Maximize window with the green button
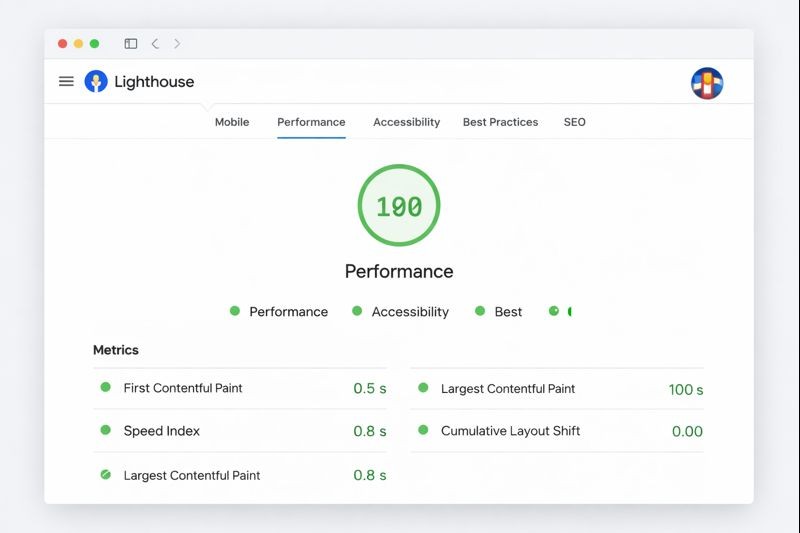The height and width of the screenshot is (533, 800). 94,44
